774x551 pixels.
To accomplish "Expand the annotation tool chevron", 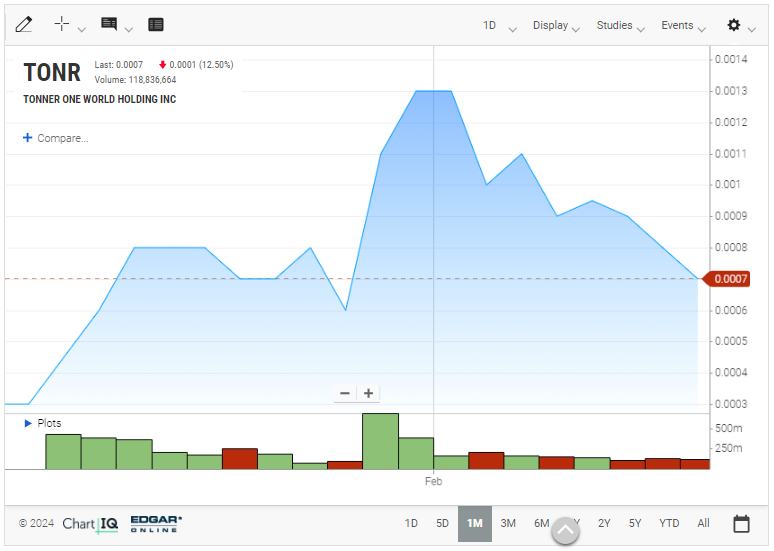I will pyautogui.click(x=129, y=30).
